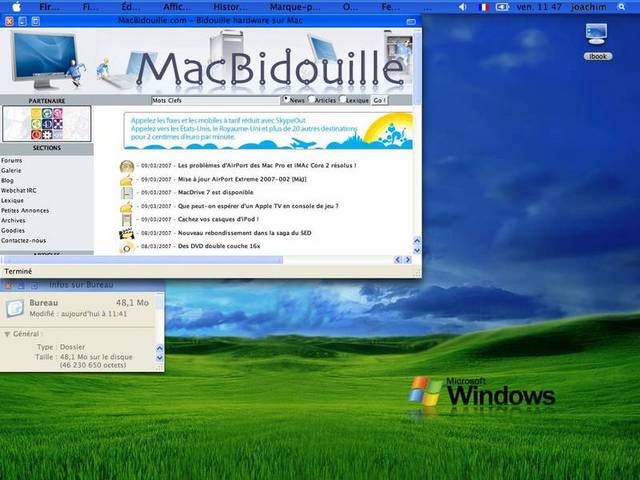The width and height of the screenshot is (640, 480).
Task: Click the volume icon in menu bar
Action: pos(462,7)
